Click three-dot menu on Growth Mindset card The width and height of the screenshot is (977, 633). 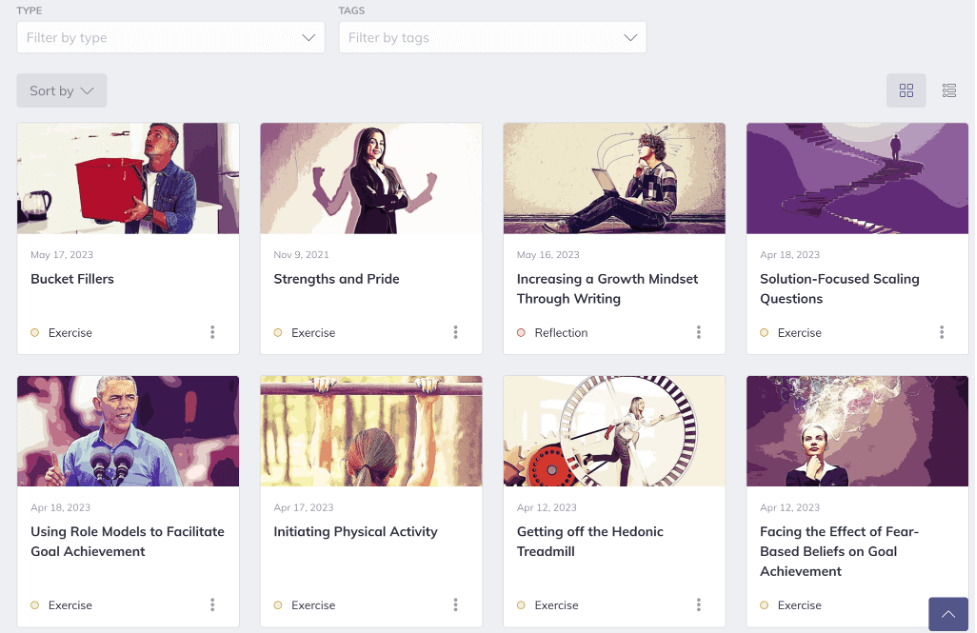coord(698,332)
